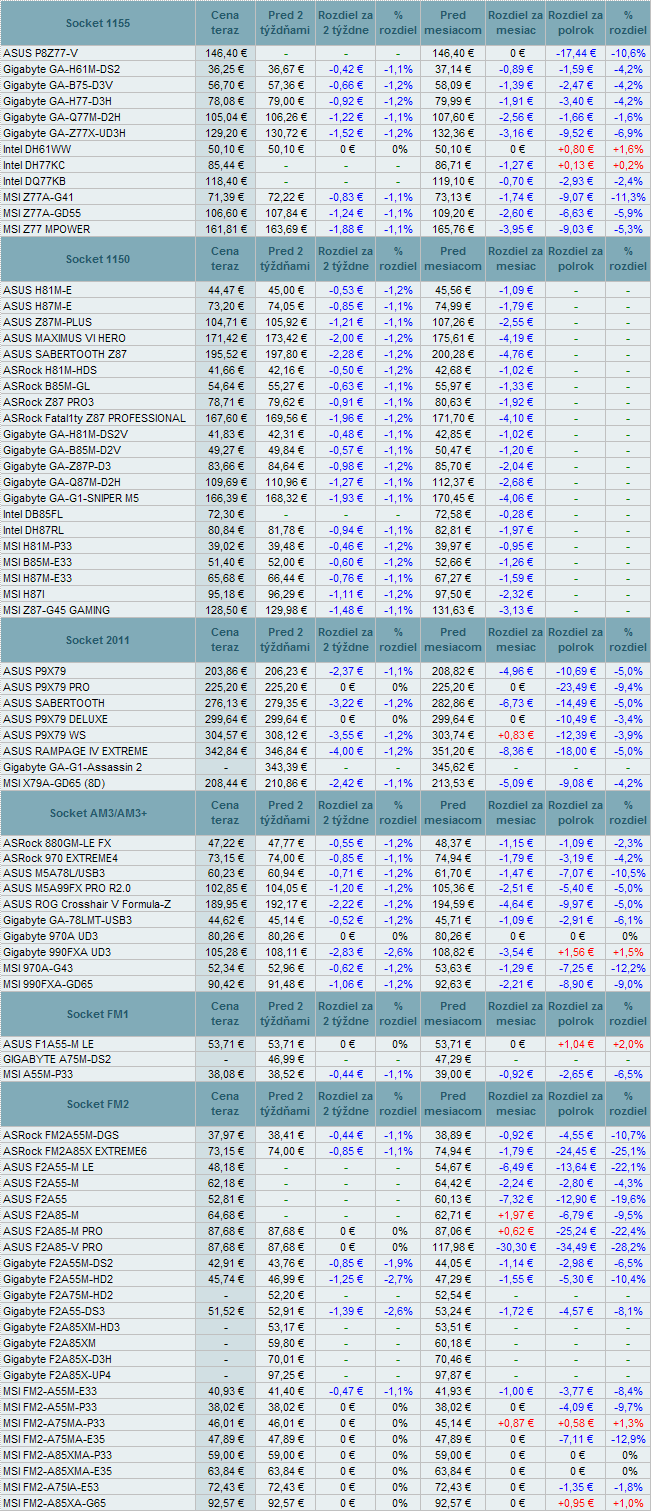
Task: Click the Cena teraz header in the Socket 1155 section
Action: pyautogui.click(x=226, y=22)
